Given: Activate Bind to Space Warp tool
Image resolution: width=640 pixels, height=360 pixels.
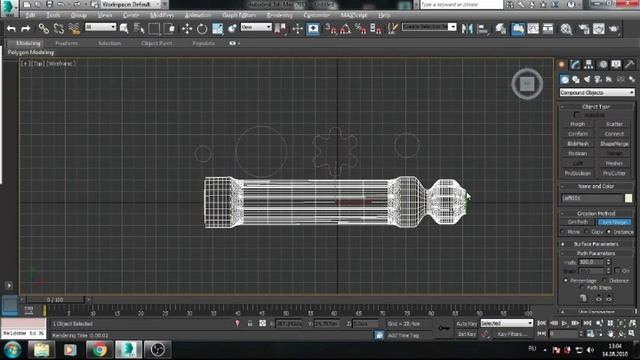Looking at the screenshot, I should click(74, 29).
